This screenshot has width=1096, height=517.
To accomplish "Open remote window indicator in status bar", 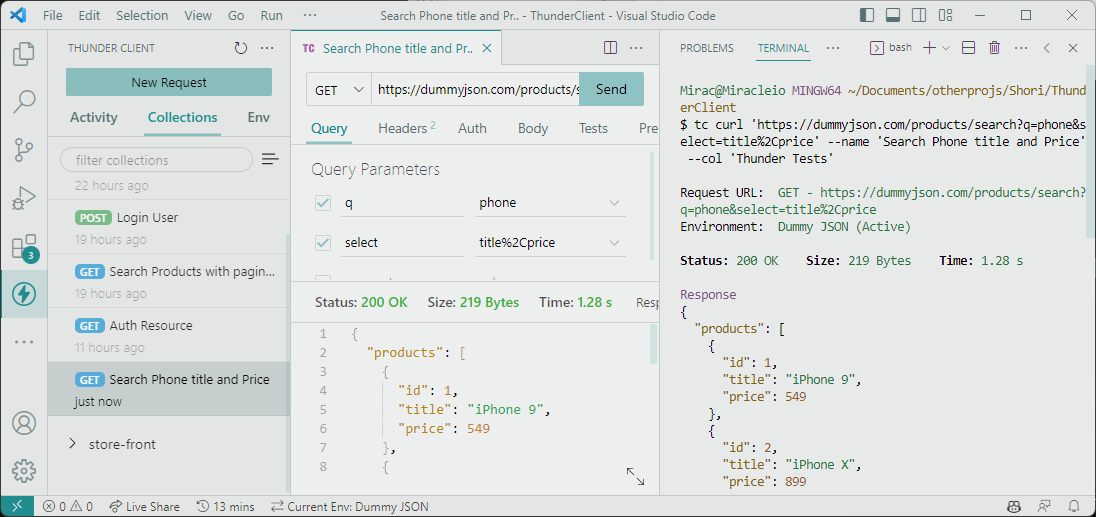I will [17, 507].
